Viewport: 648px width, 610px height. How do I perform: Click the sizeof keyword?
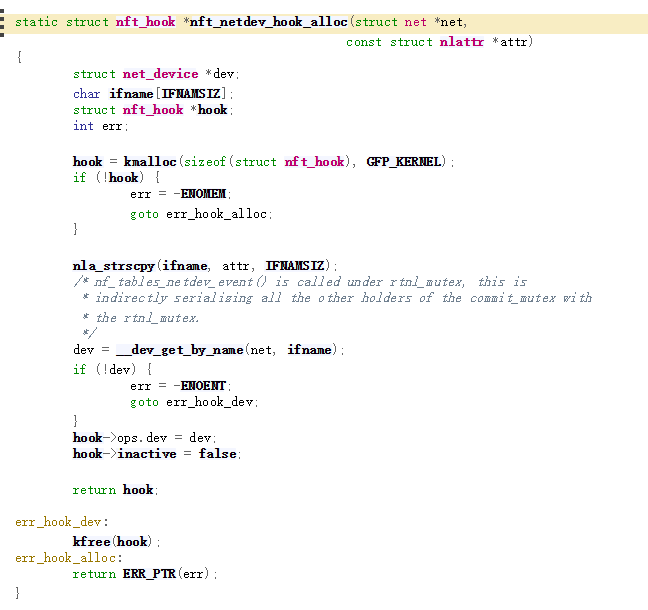click(205, 162)
